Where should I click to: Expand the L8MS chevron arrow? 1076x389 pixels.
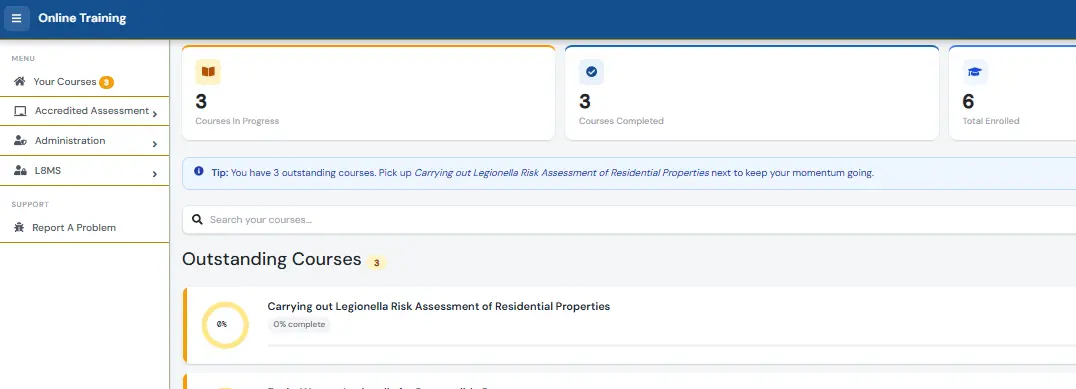tap(154, 174)
